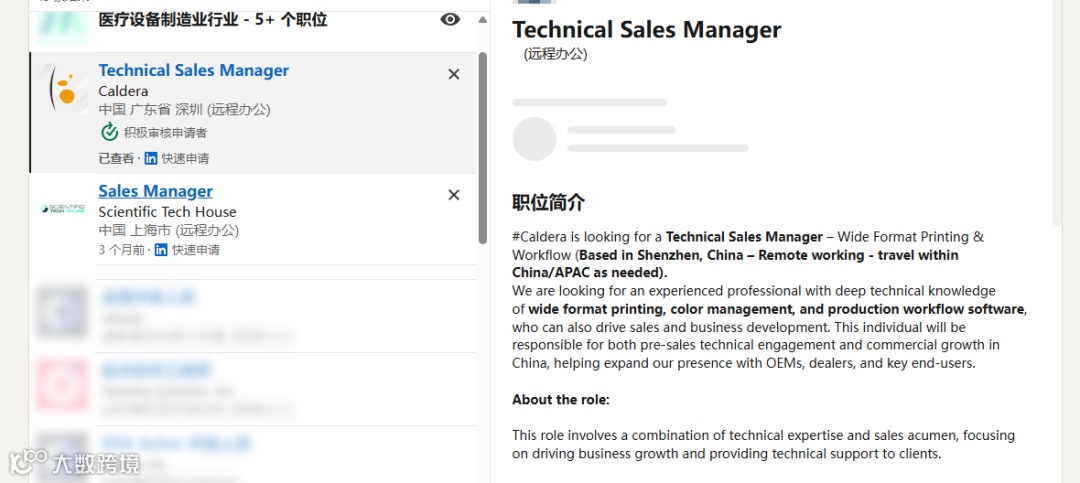Click LinkedIn icon in Sales Manager's 快速申请
The width and height of the screenshot is (1080, 483).
click(161, 250)
